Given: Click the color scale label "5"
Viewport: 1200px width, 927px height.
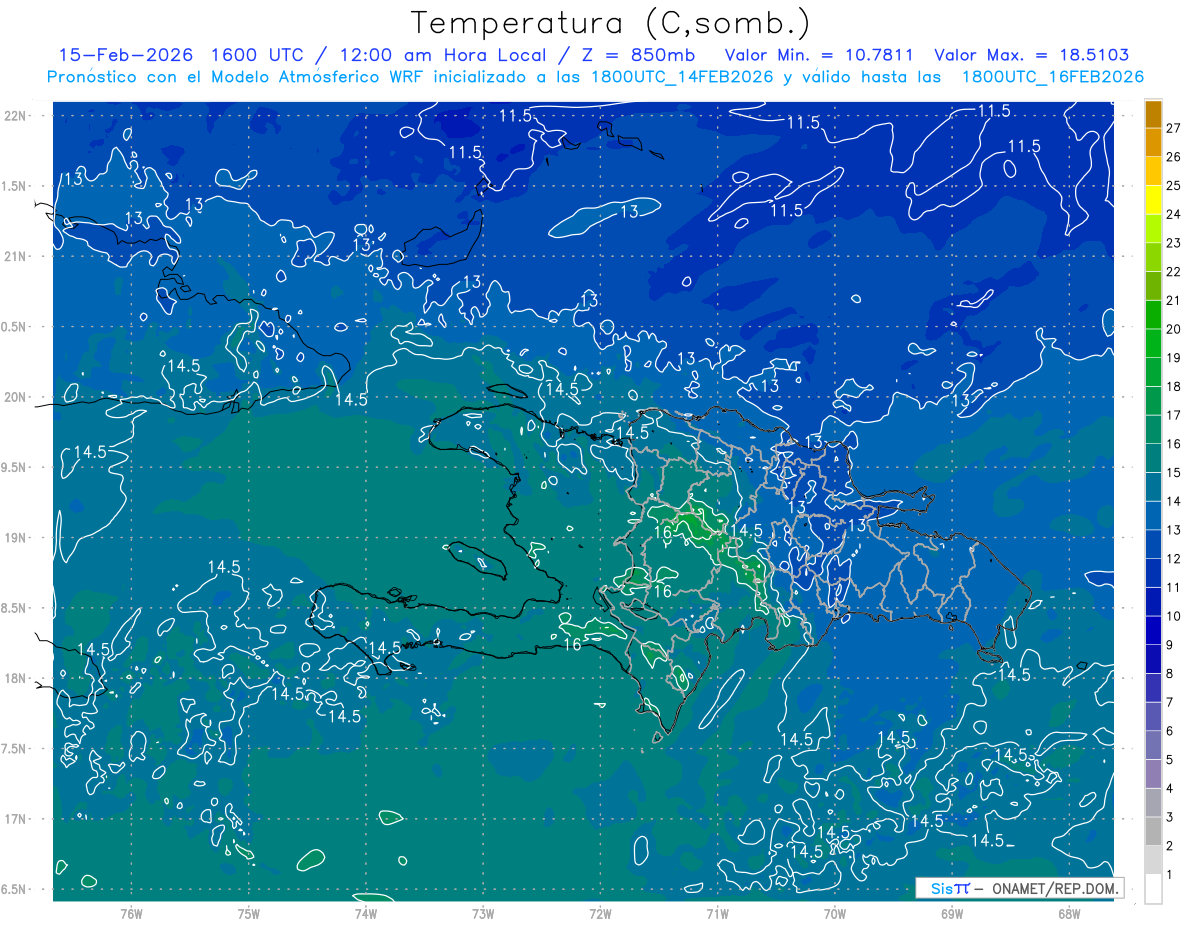Looking at the screenshot, I should pos(1170,760).
